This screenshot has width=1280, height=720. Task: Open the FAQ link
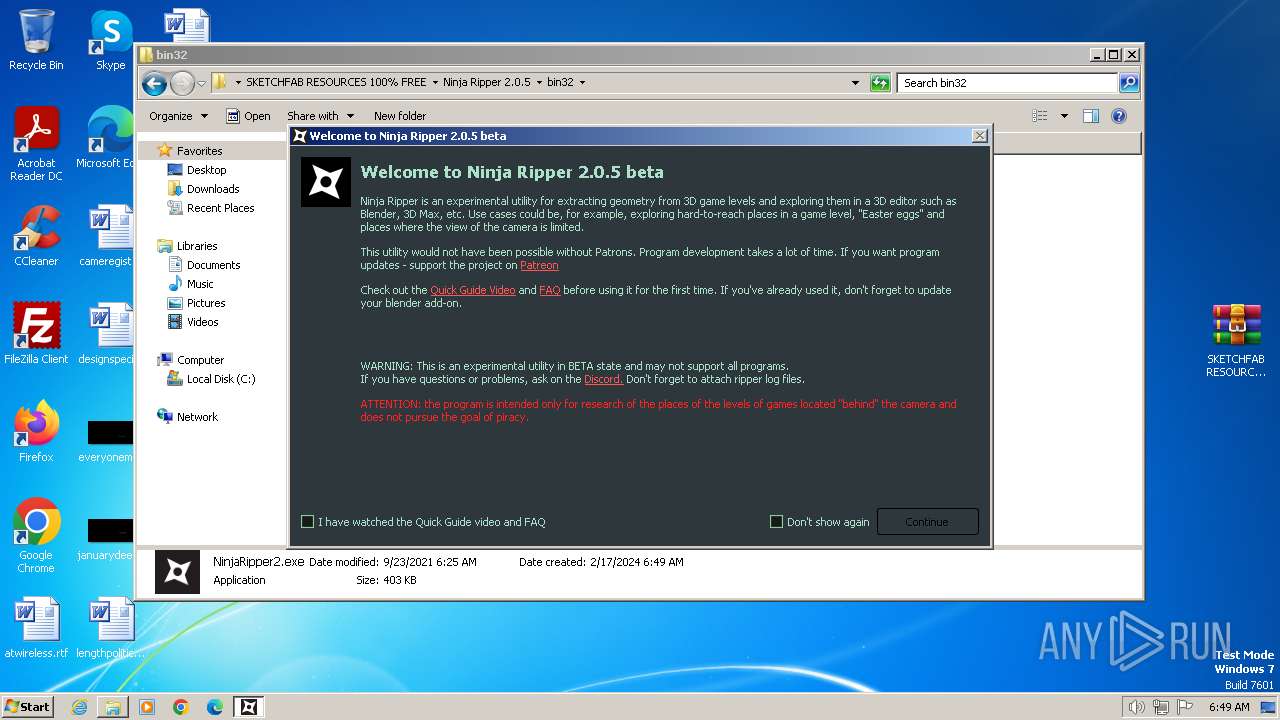pos(550,290)
